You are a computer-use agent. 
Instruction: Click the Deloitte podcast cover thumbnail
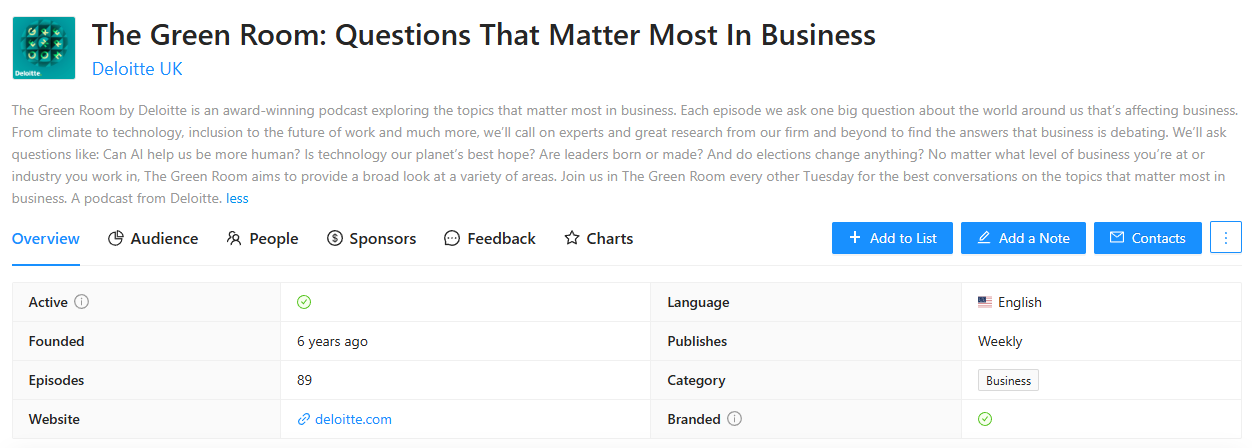[x=43, y=48]
